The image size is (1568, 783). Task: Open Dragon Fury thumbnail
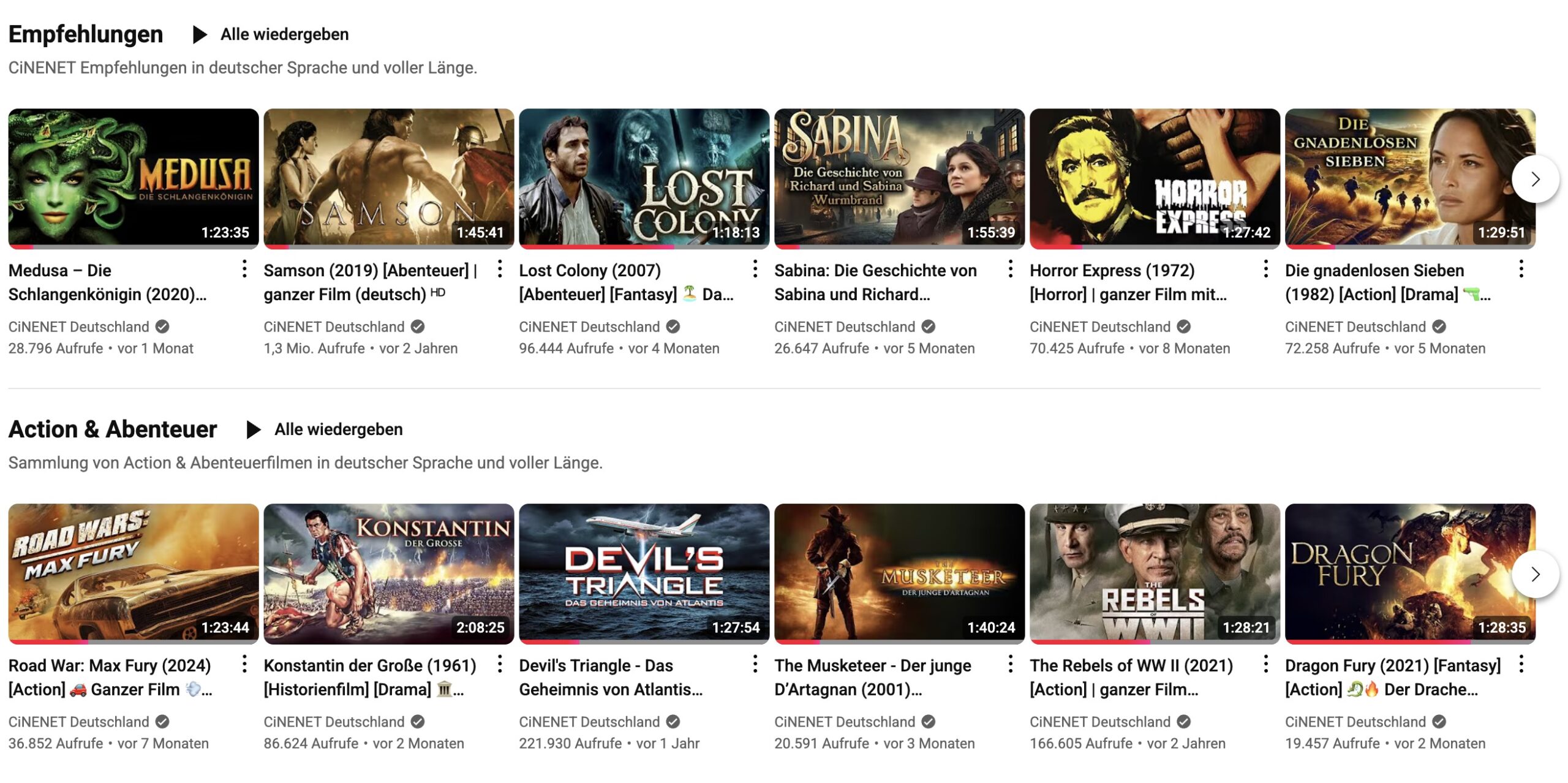point(1411,574)
